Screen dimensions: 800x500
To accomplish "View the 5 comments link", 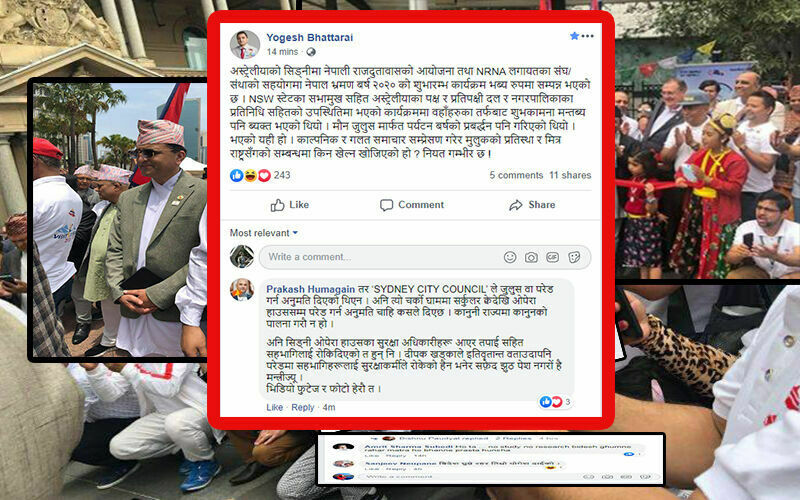I will (x=516, y=175).
